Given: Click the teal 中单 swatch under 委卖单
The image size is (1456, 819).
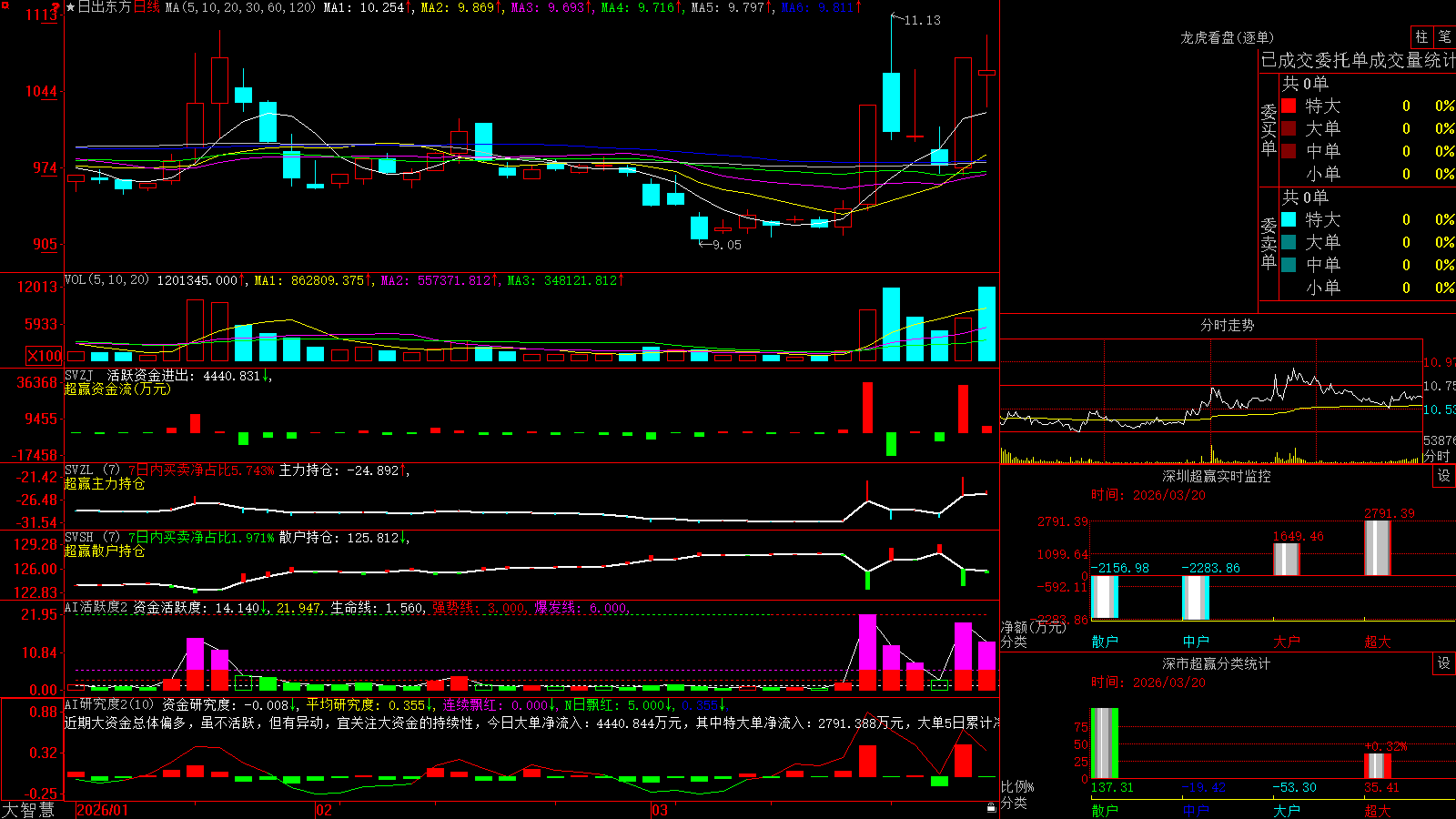Looking at the screenshot, I should pos(1289,265).
